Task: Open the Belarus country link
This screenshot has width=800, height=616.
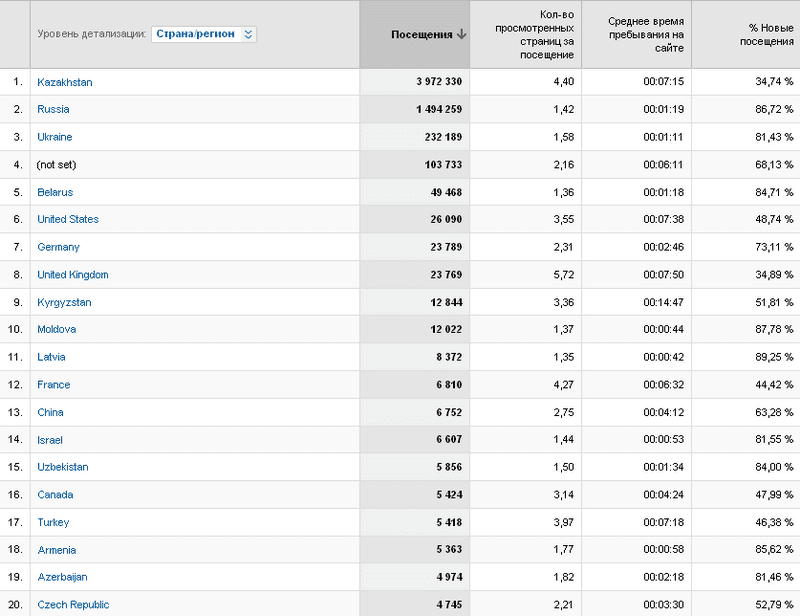Action: [x=55, y=192]
